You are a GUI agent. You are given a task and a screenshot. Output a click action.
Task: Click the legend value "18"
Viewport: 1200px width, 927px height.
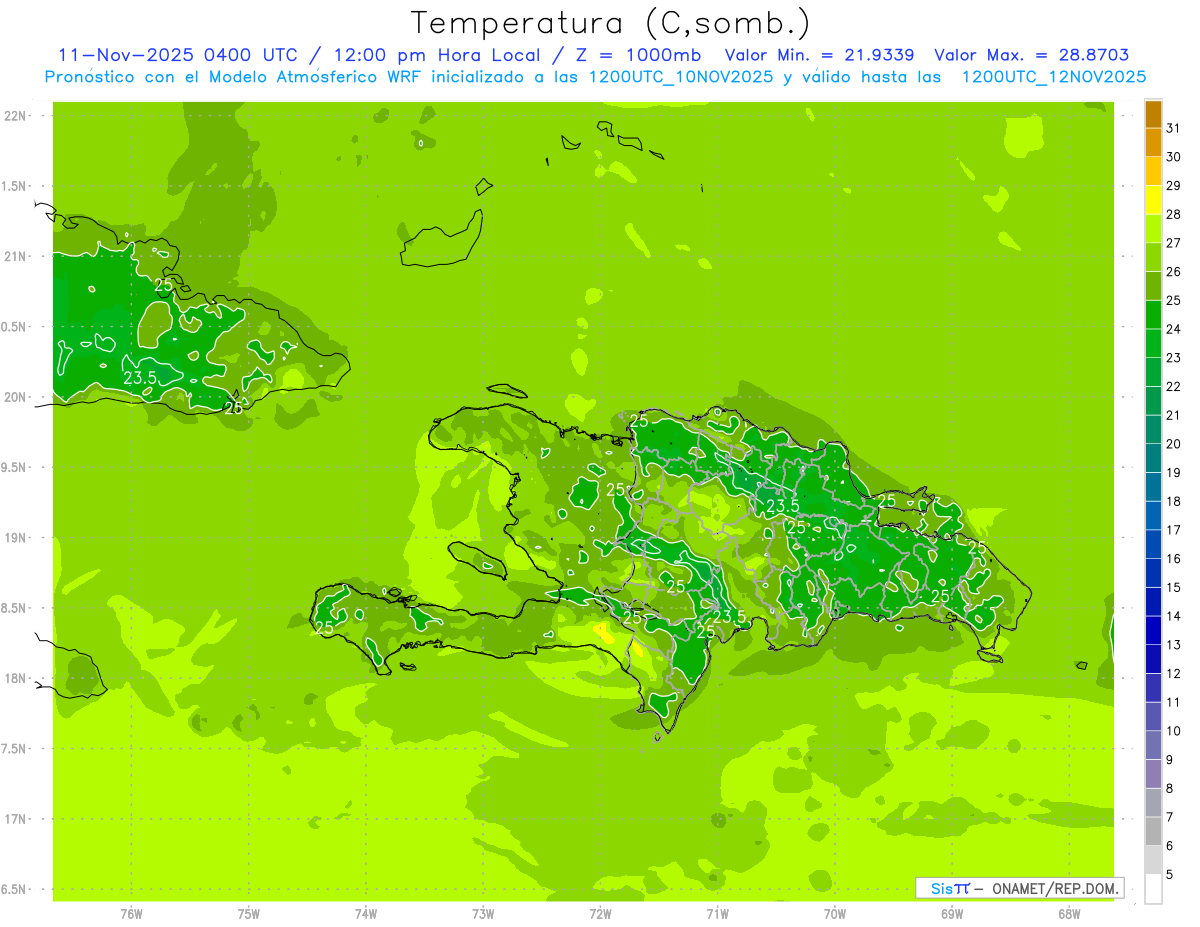[1174, 501]
